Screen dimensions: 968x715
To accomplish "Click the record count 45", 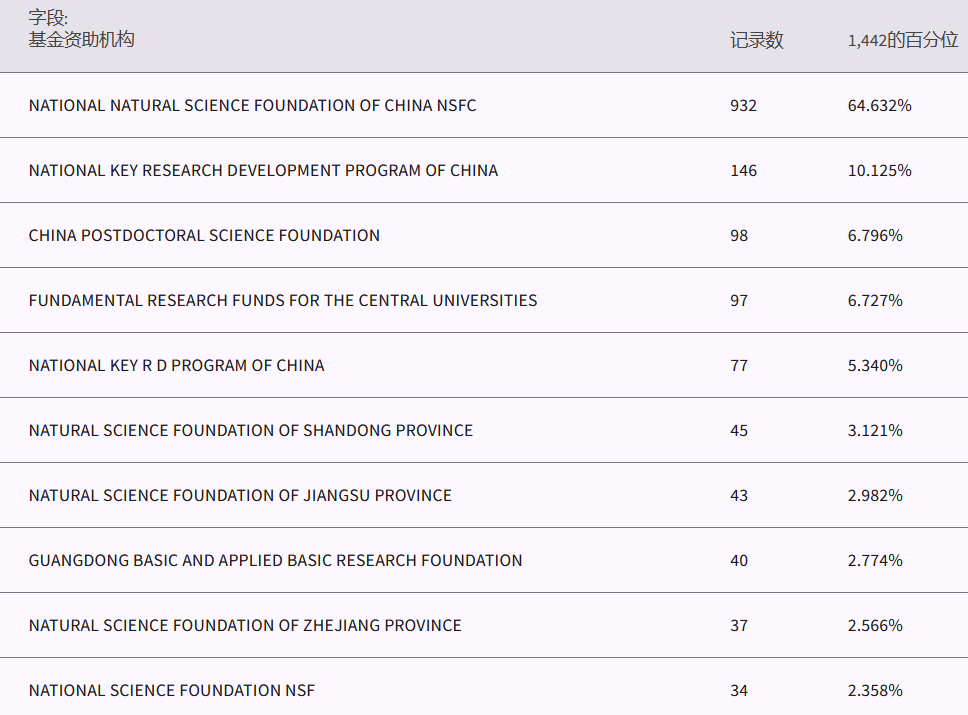I will [x=739, y=430].
